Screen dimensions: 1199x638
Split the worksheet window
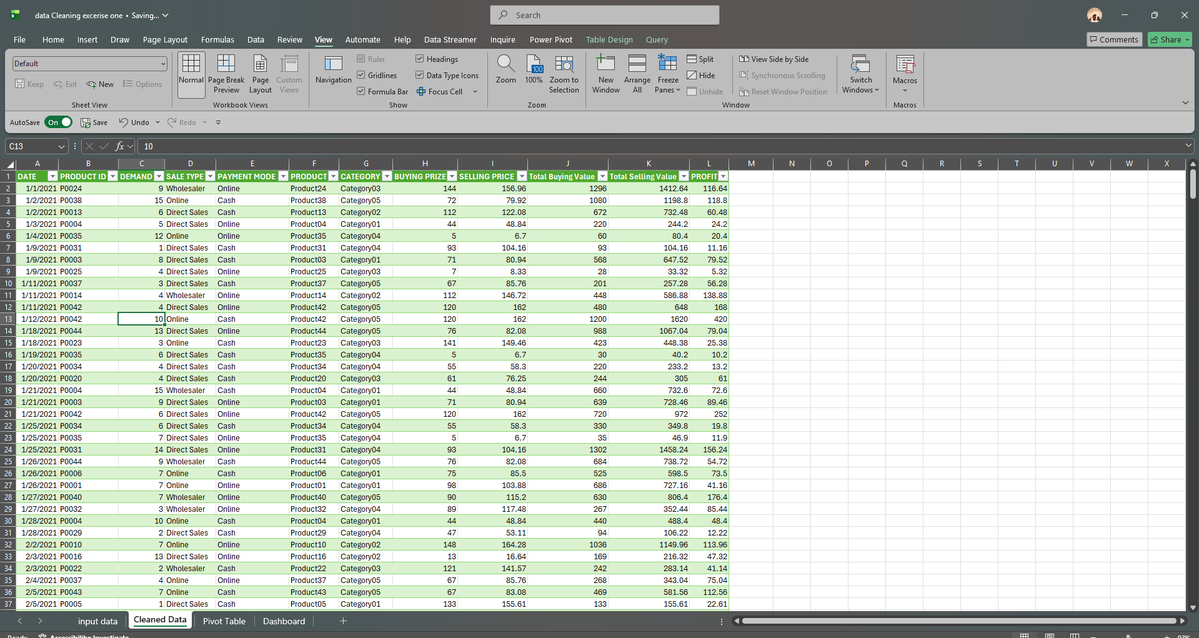coord(700,59)
